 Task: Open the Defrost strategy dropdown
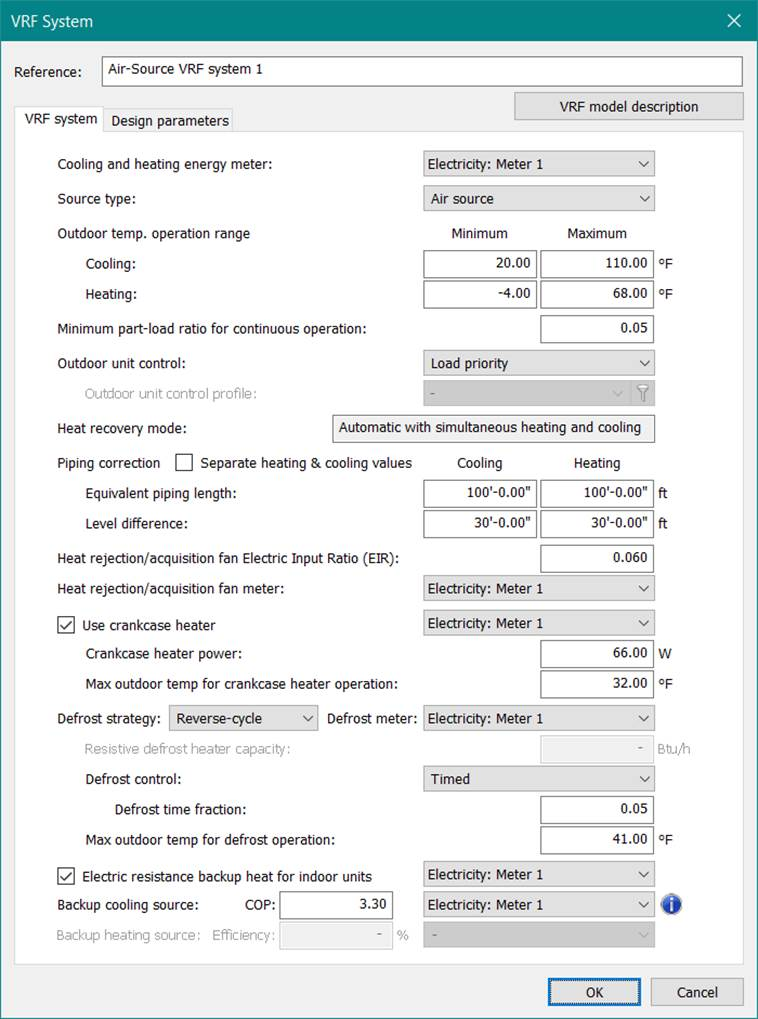[x=243, y=718]
